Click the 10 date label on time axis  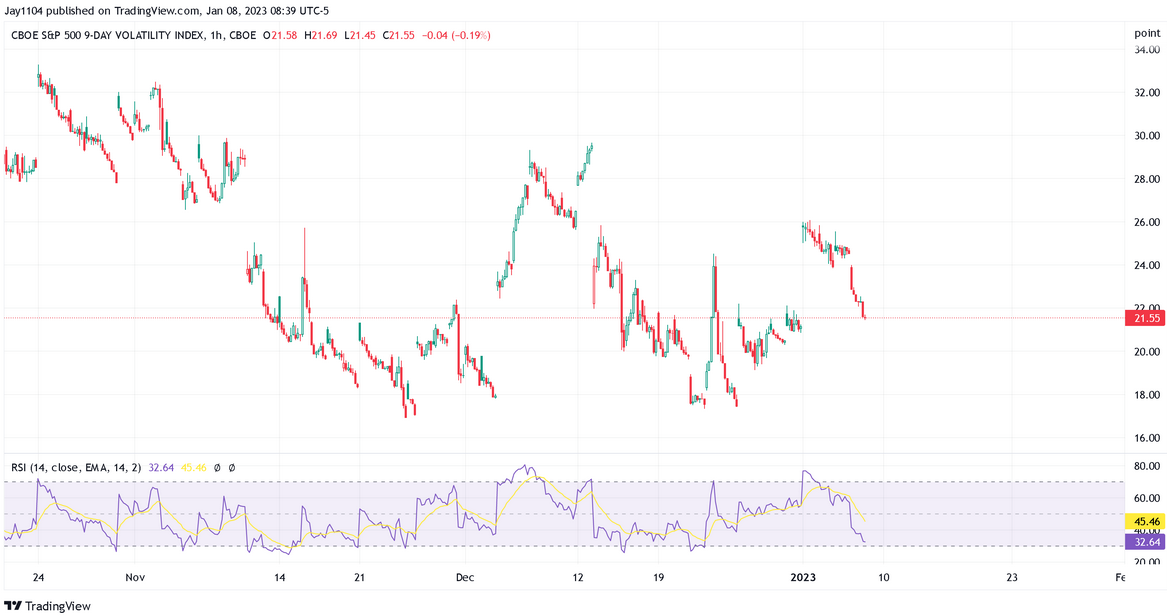tap(883, 577)
